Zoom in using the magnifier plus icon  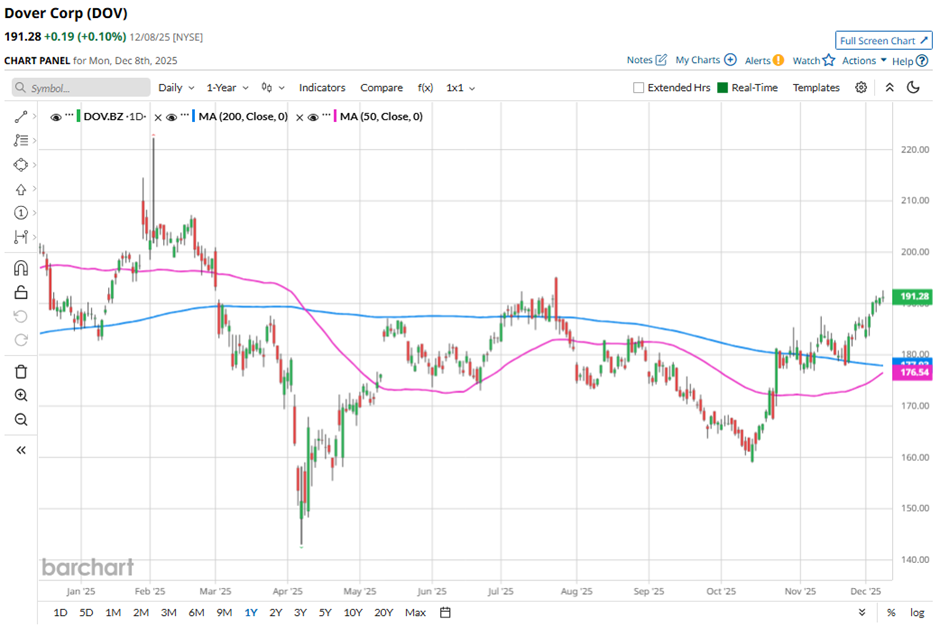tap(20, 395)
